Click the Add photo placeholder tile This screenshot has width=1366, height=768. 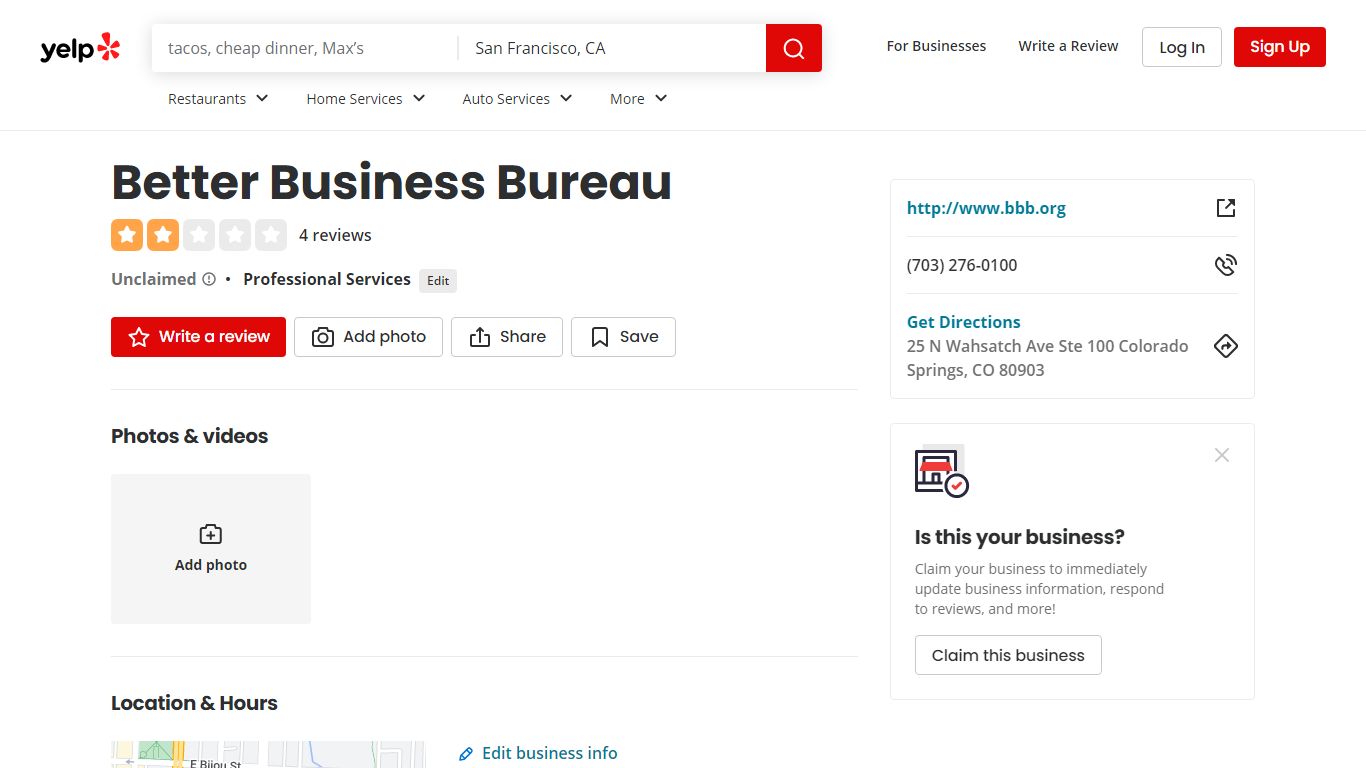[211, 549]
